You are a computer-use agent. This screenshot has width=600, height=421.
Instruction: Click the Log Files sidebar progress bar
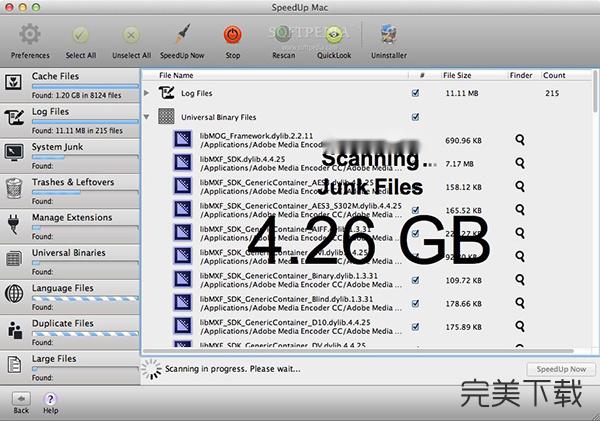pos(85,122)
